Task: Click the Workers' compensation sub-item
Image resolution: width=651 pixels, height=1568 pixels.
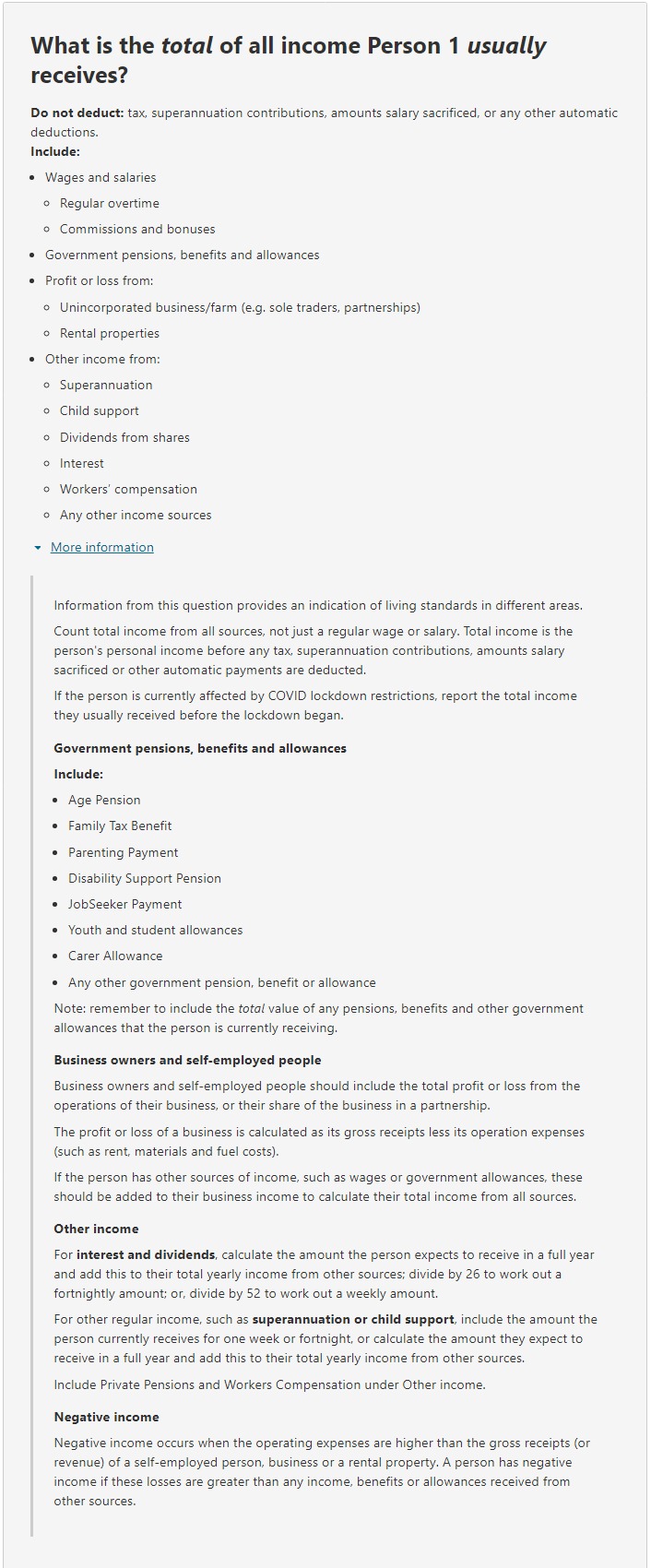Action: click(x=128, y=489)
